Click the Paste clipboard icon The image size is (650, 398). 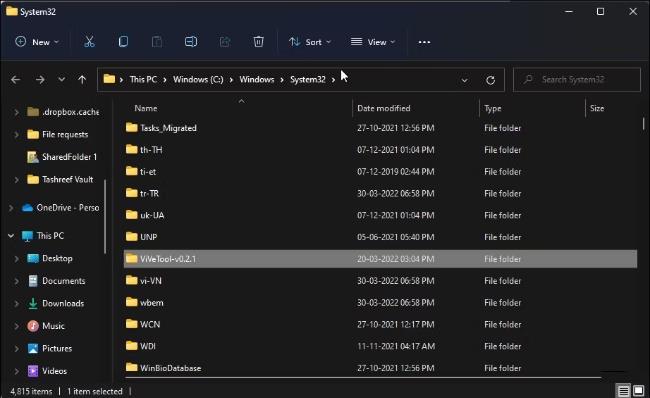pyautogui.click(x=157, y=41)
